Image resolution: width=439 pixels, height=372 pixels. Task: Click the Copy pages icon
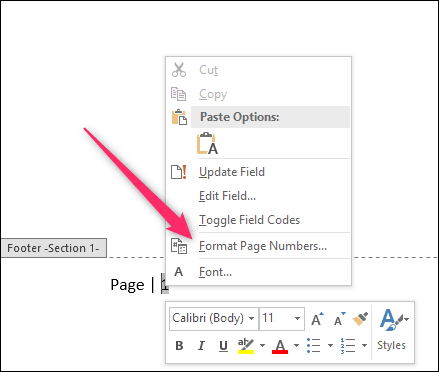tap(179, 94)
